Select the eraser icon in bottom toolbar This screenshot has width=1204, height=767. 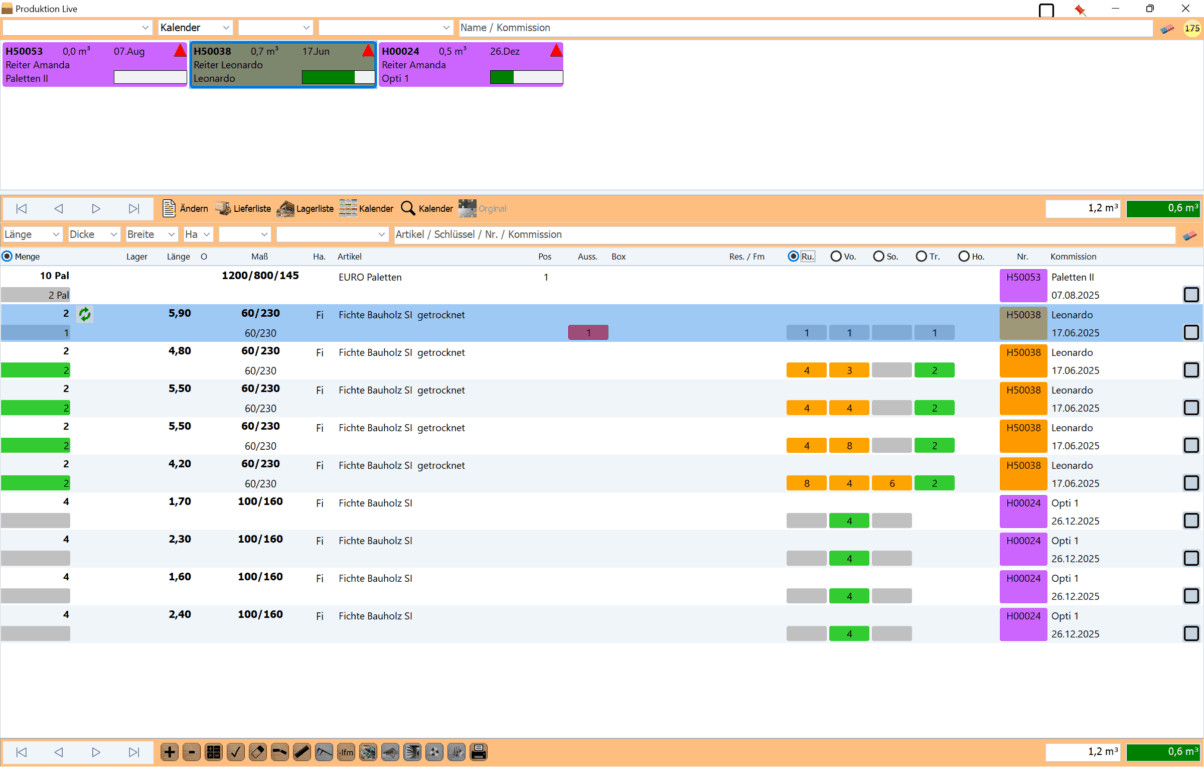258,752
